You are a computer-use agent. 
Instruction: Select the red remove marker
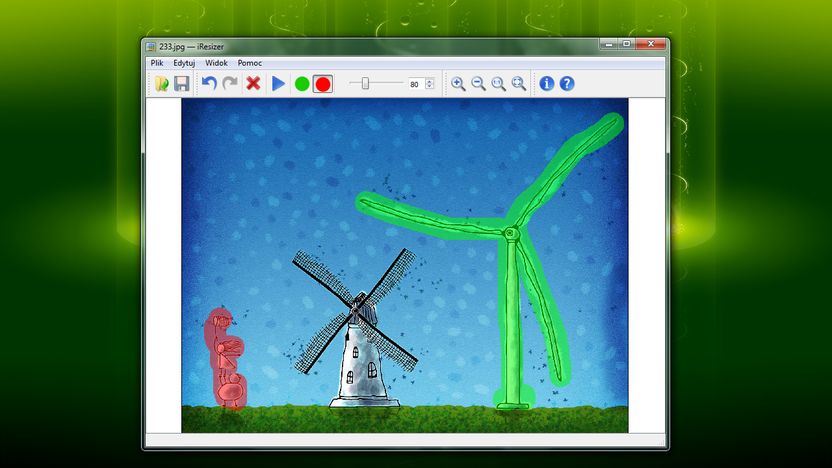[x=323, y=84]
